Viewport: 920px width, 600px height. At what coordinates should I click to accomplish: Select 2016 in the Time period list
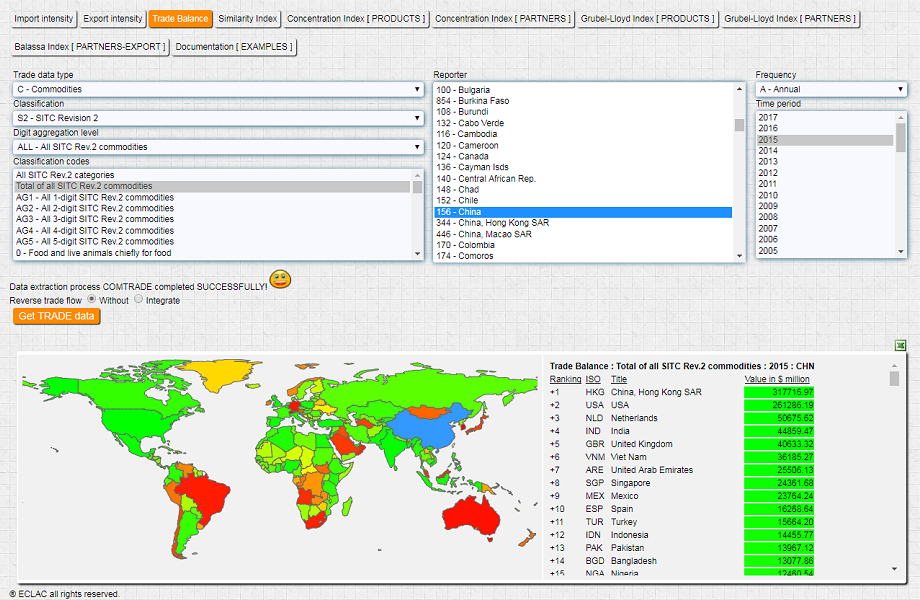point(768,129)
